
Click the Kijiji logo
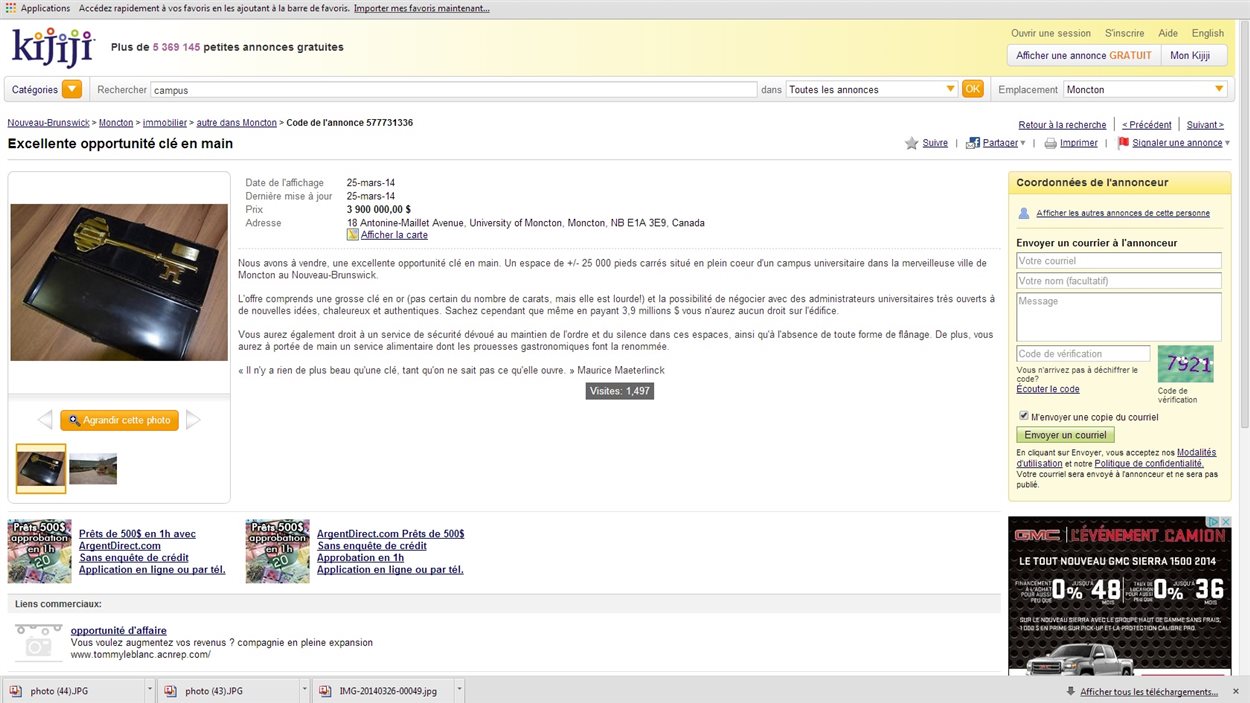(52, 46)
